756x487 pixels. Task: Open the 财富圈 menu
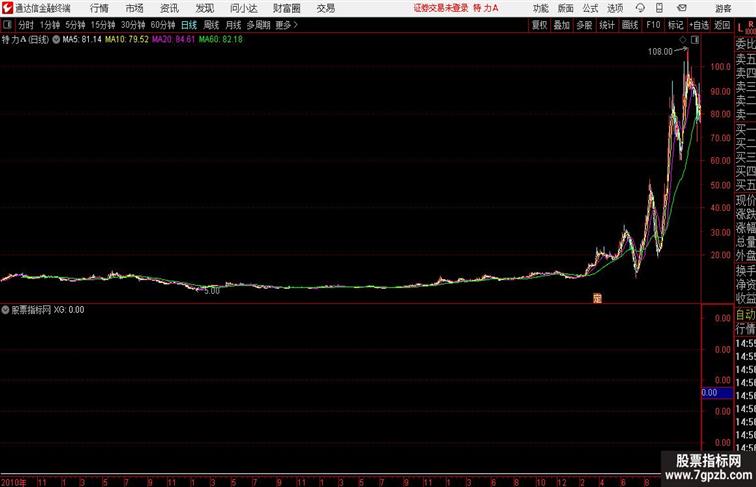click(286, 8)
